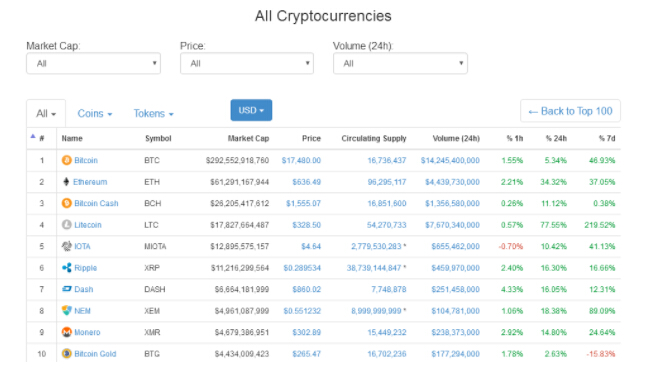Open the USD currency dropdown
662x378 pixels.
click(x=251, y=110)
